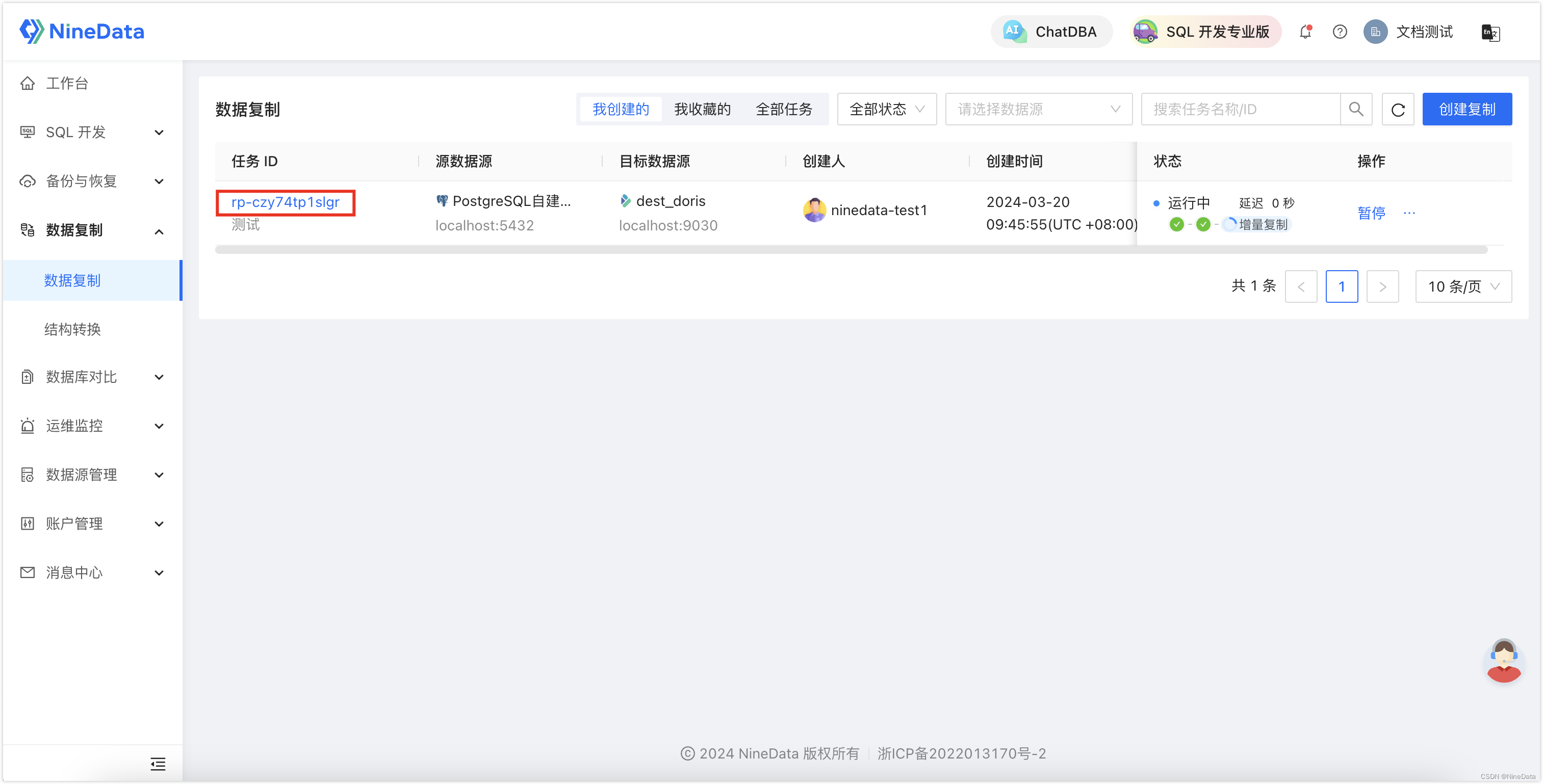This screenshot has width=1543, height=784.
Task: Open the 请选择数据源 data source dropdown
Action: tap(1039, 109)
